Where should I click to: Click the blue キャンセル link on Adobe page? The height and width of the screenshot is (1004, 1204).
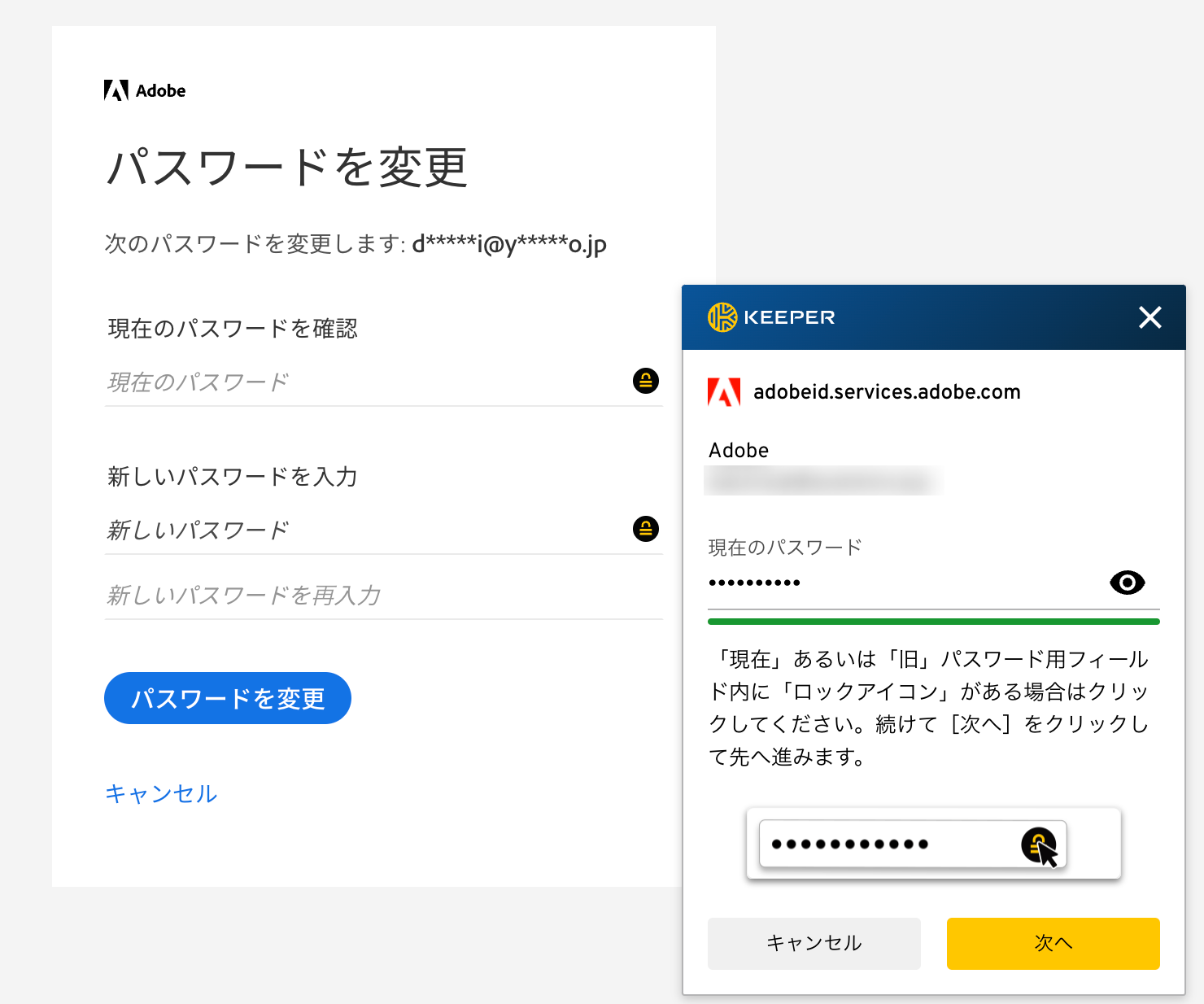[x=161, y=793]
